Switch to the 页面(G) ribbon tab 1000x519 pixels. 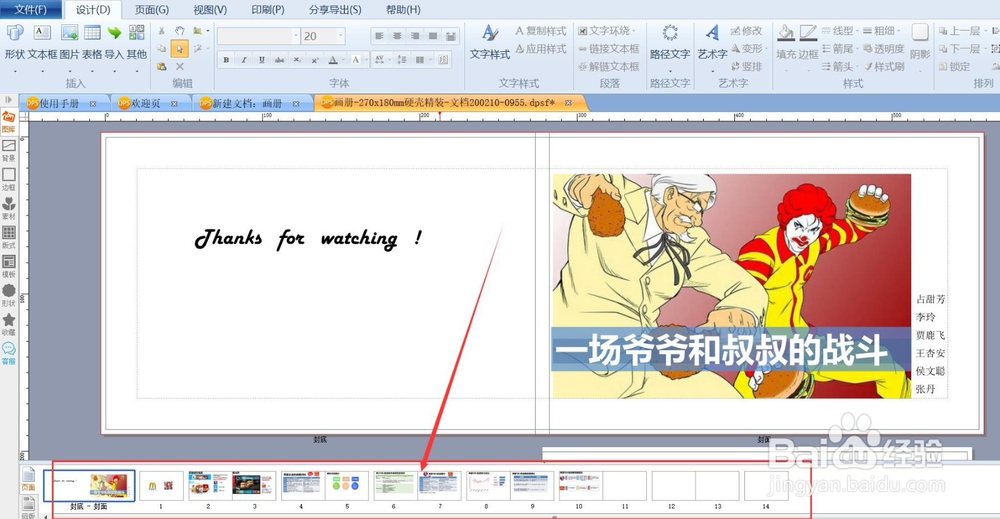point(152,10)
